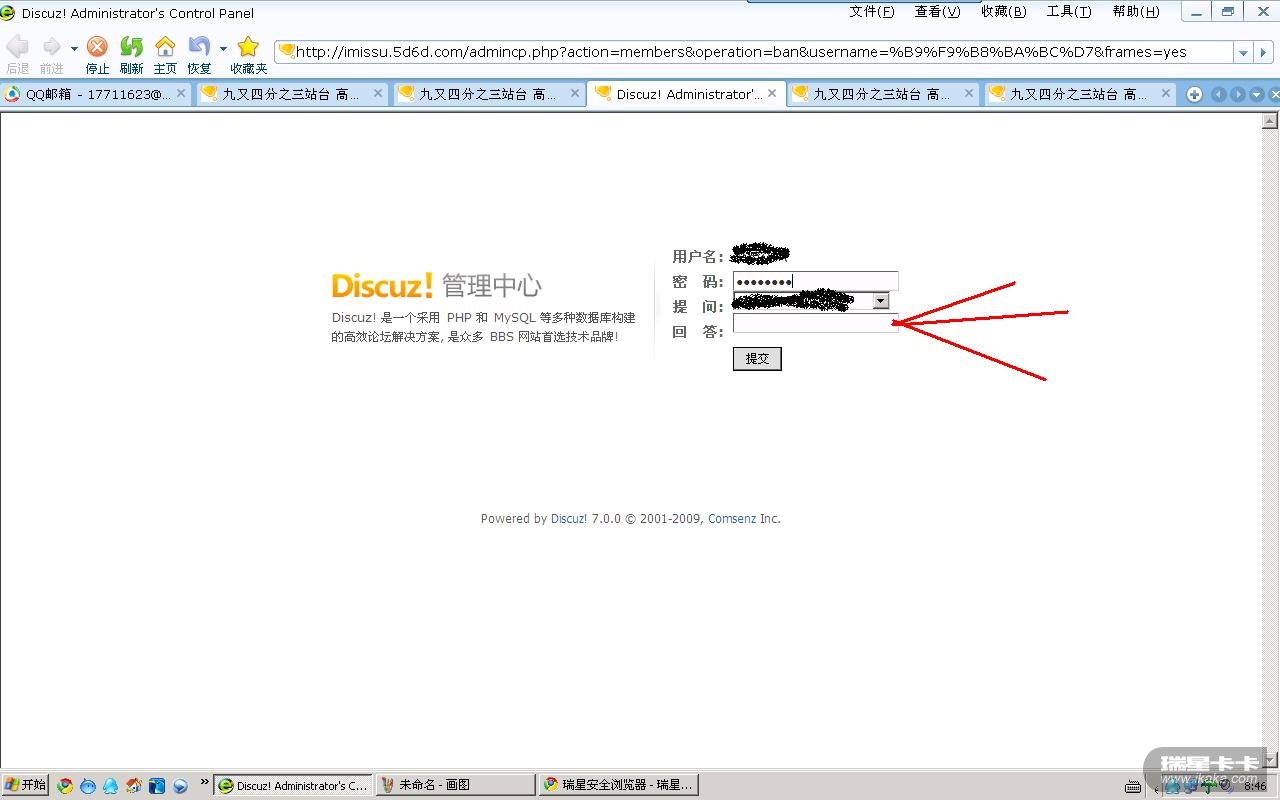The image size is (1280, 800).
Task: Open the 工具(T) menu
Action: (x=1069, y=12)
